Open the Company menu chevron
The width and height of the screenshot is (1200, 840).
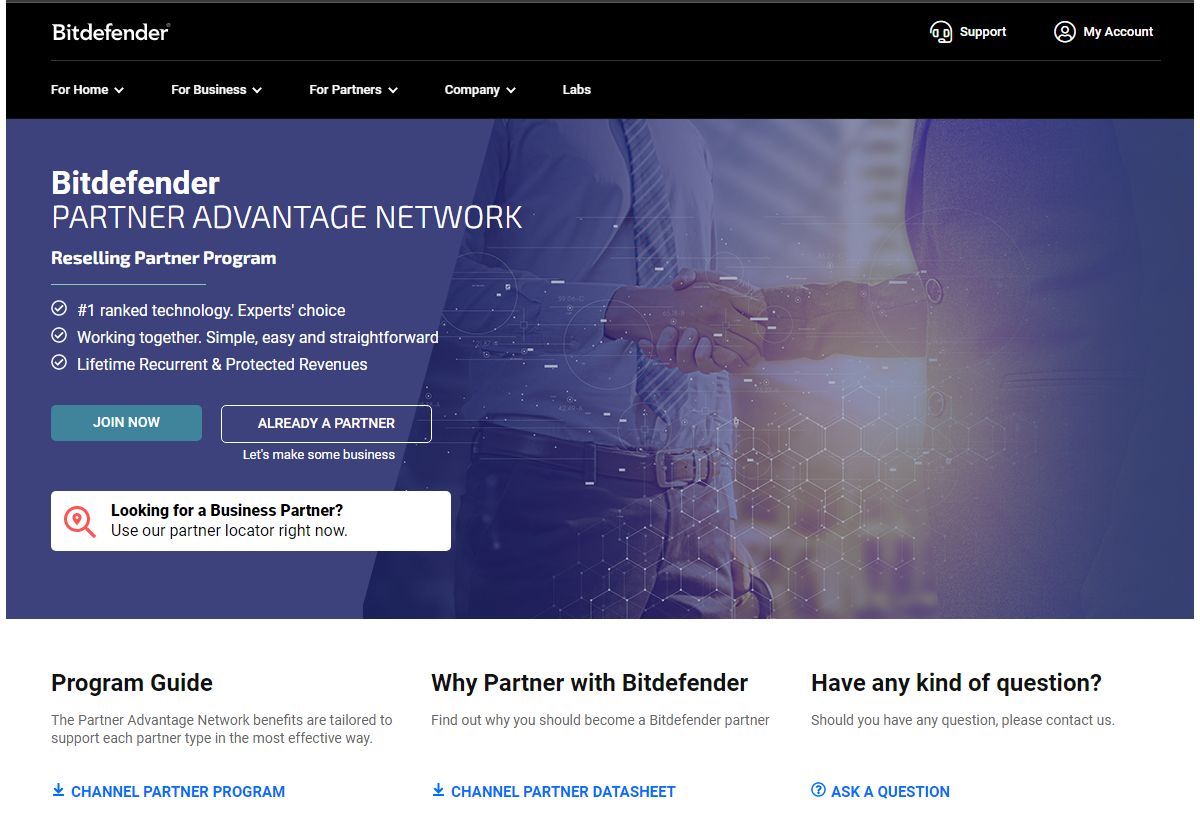tap(511, 90)
